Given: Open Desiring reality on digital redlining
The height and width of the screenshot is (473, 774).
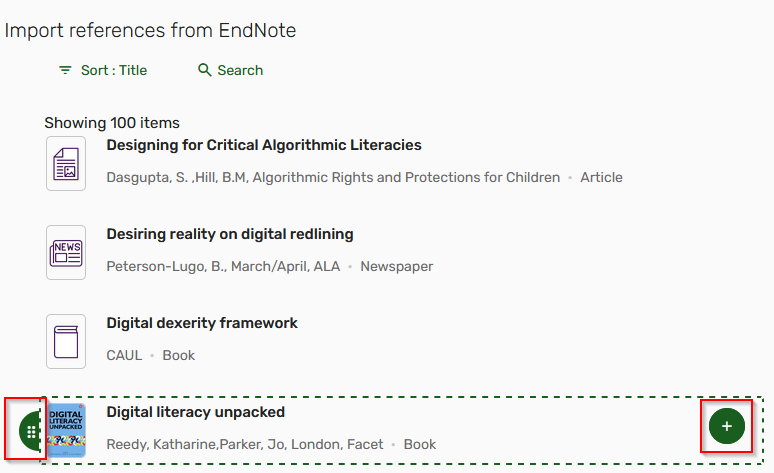Looking at the screenshot, I should point(230,234).
